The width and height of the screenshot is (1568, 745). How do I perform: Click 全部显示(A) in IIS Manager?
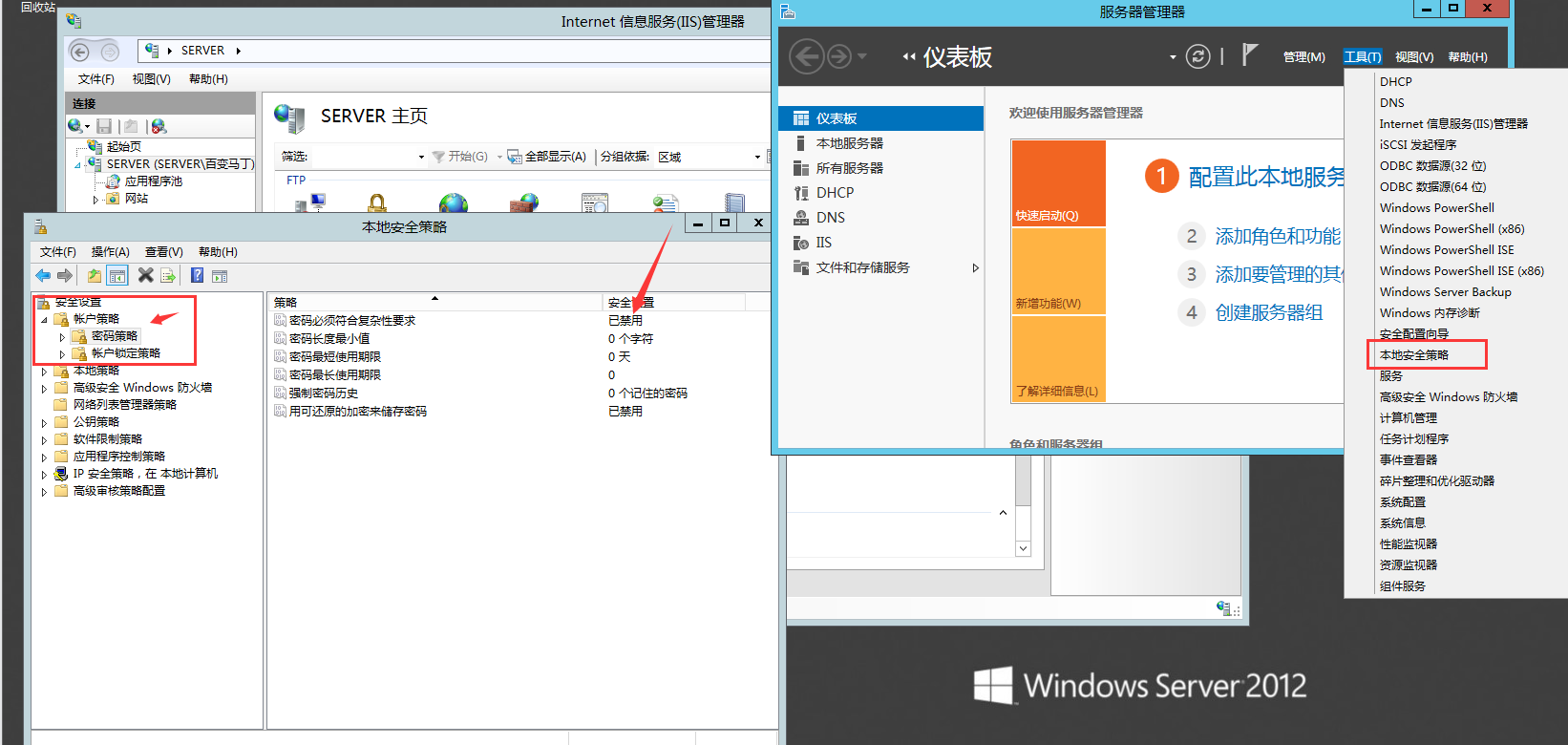coord(547,157)
